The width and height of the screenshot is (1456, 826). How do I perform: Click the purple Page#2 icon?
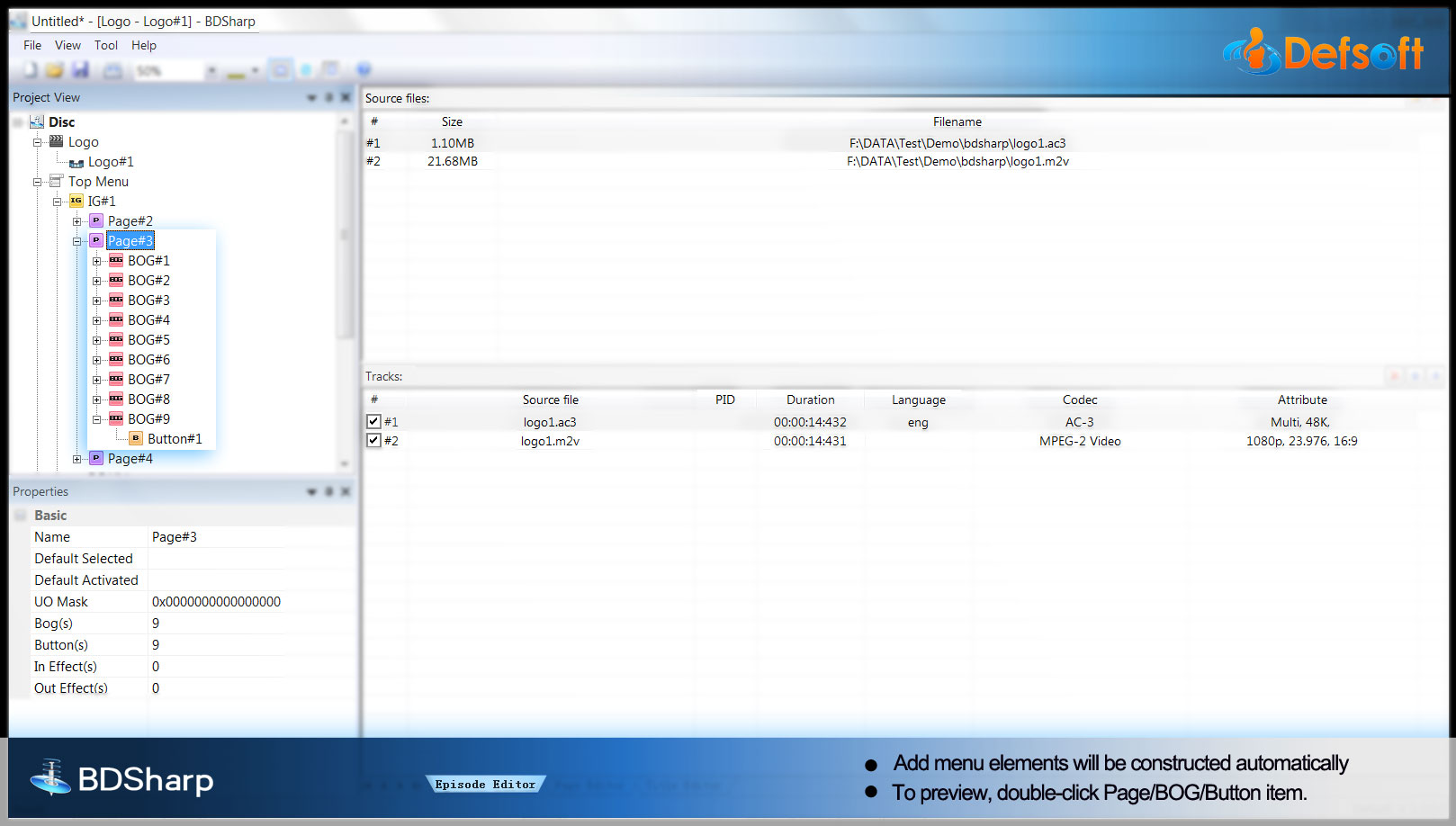[x=96, y=220]
